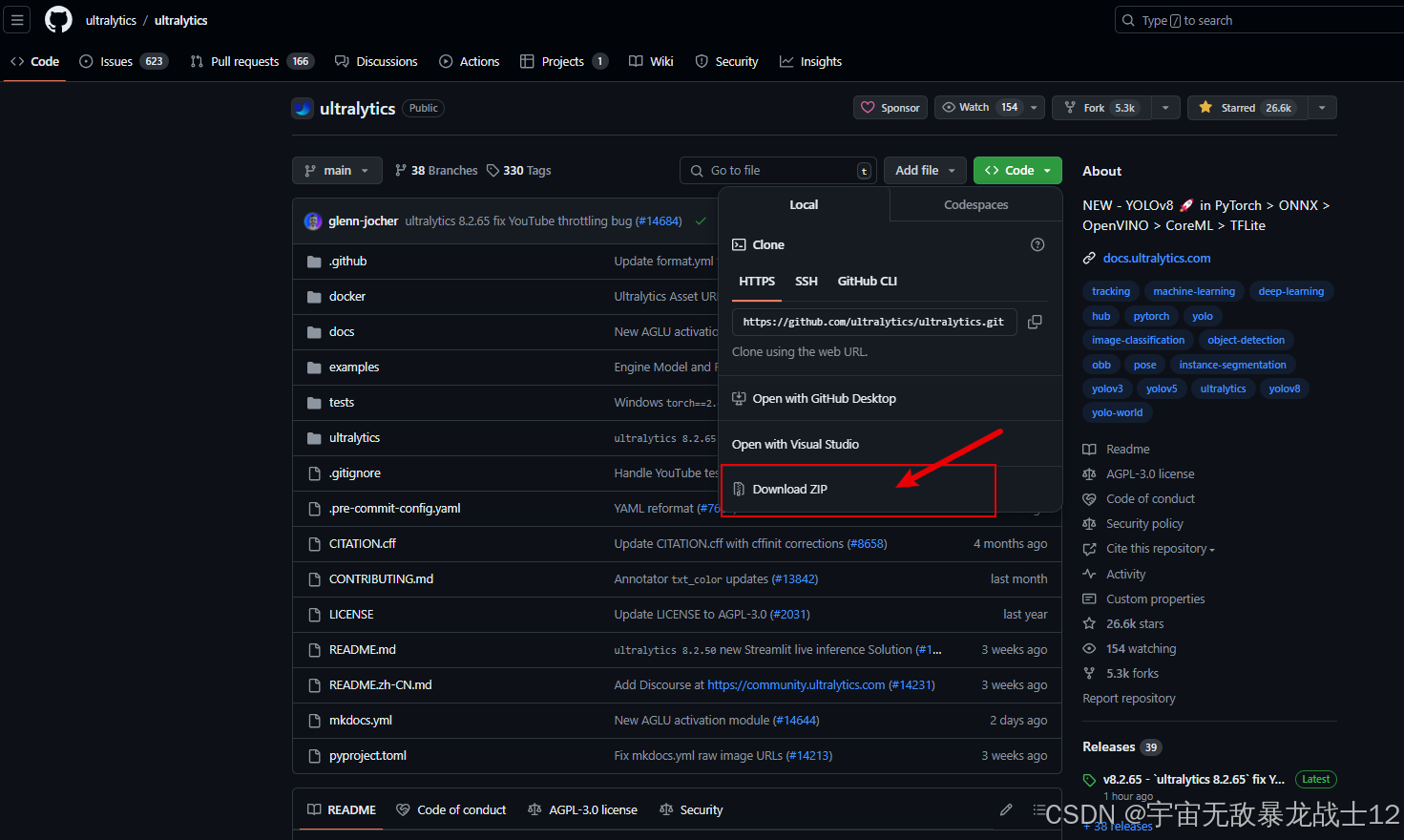Open the .gitignore file

click(355, 473)
